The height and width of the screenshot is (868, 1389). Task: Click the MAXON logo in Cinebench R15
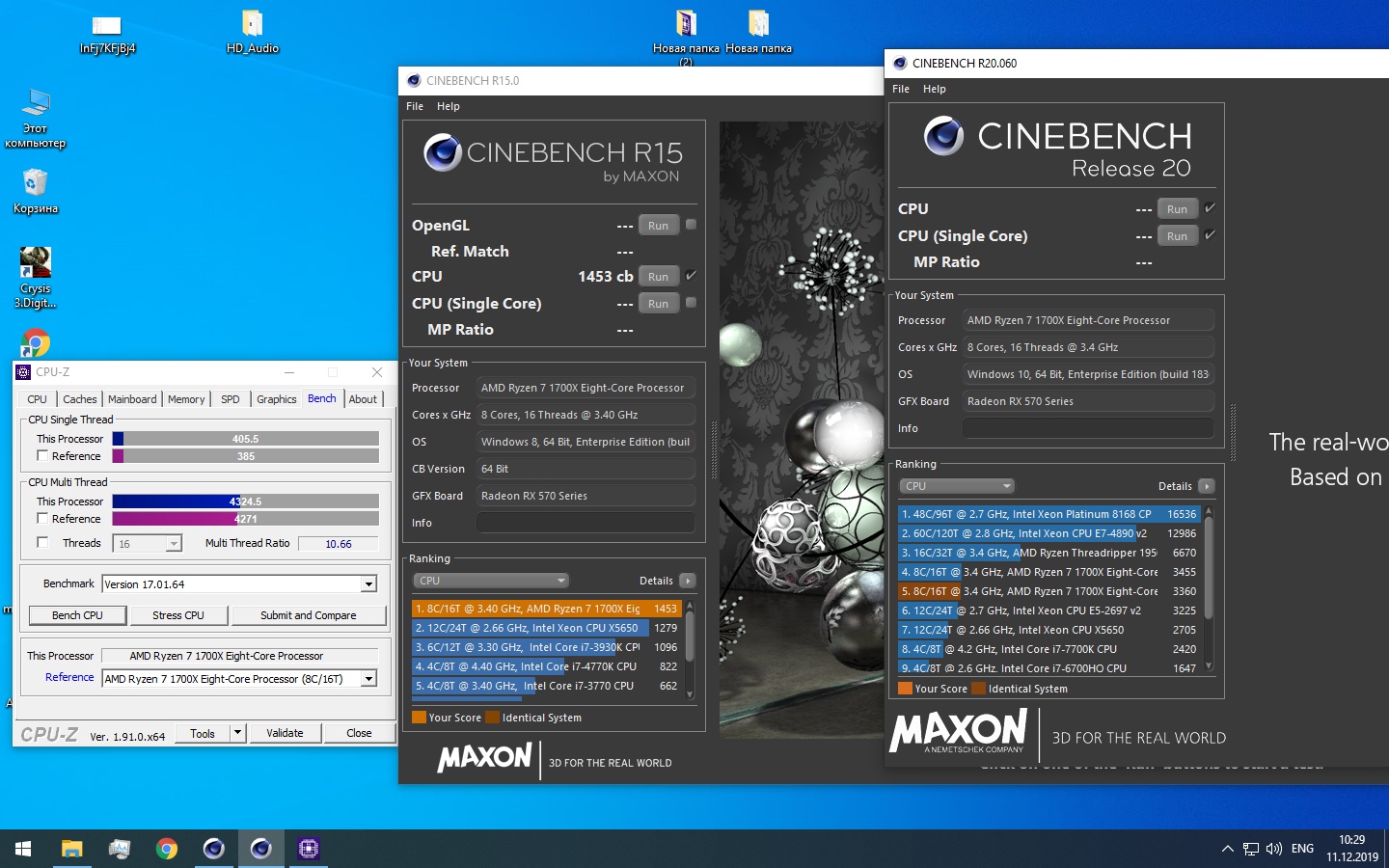coord(484,757)
